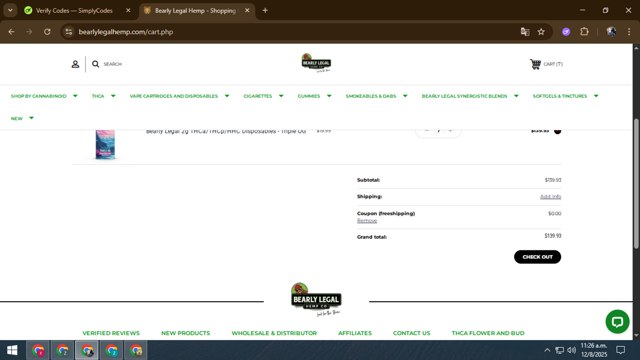Open the New Products footer link
The image size is (640, 360).
coord(185,333)
